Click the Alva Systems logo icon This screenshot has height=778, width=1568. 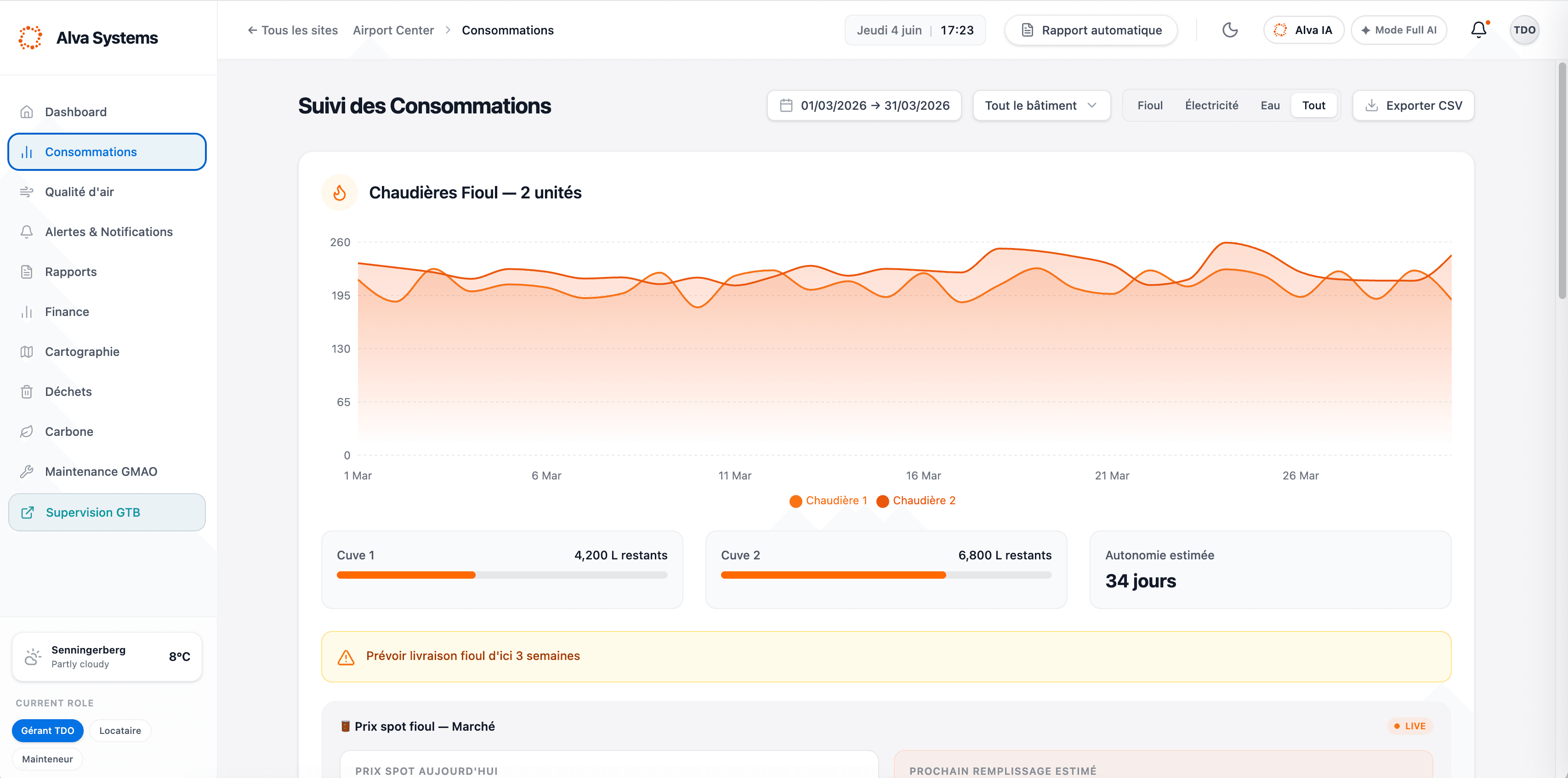30,38
